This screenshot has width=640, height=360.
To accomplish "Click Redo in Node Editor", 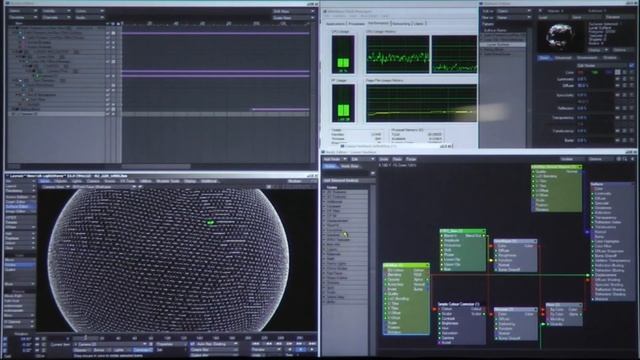I will 397,159.
